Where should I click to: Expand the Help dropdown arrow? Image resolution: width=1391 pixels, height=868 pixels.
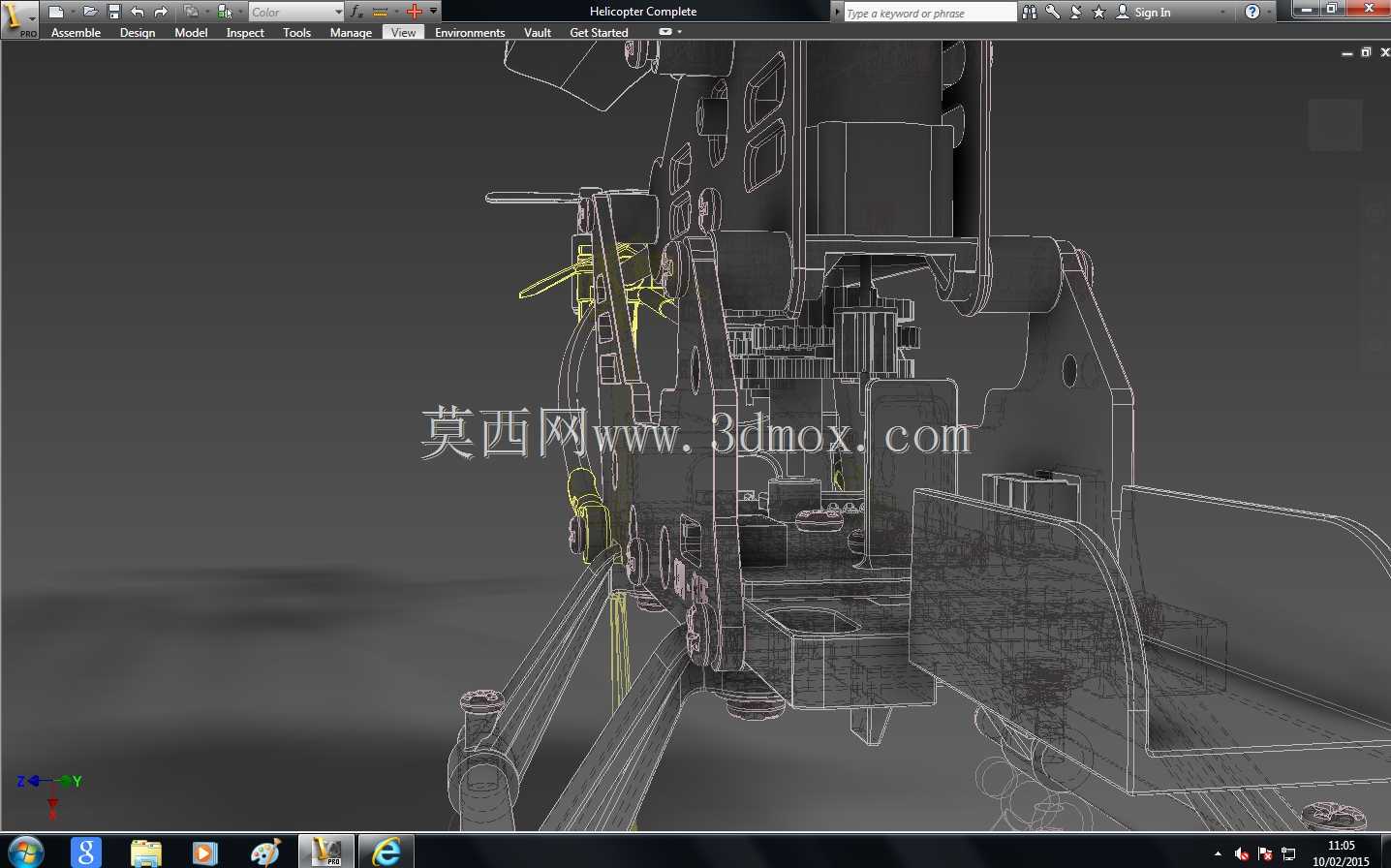[x=1269, y=12]
